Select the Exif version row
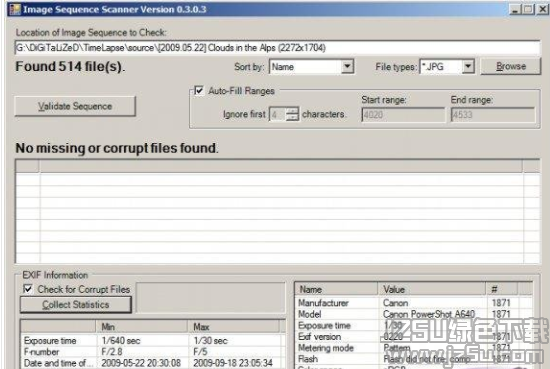Viewport: 550px width, 369px height. (414, 336)
